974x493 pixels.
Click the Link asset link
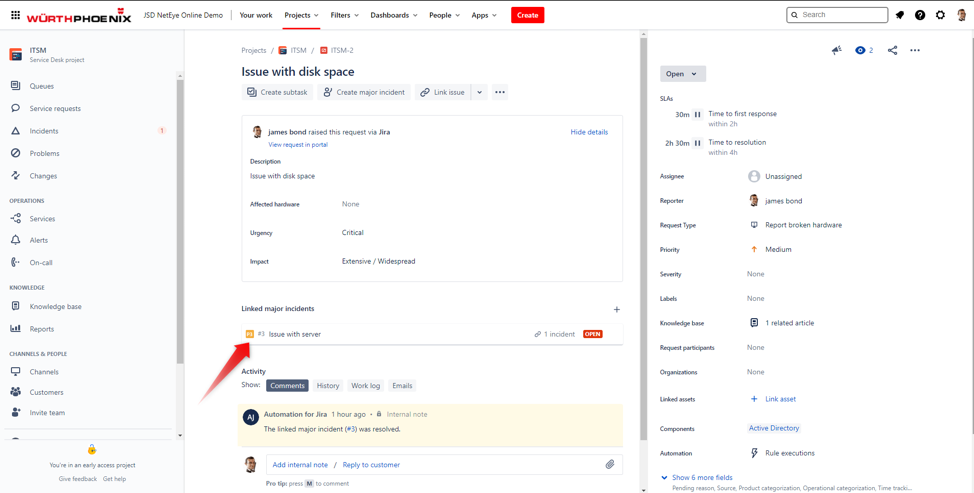pos(780,399)
